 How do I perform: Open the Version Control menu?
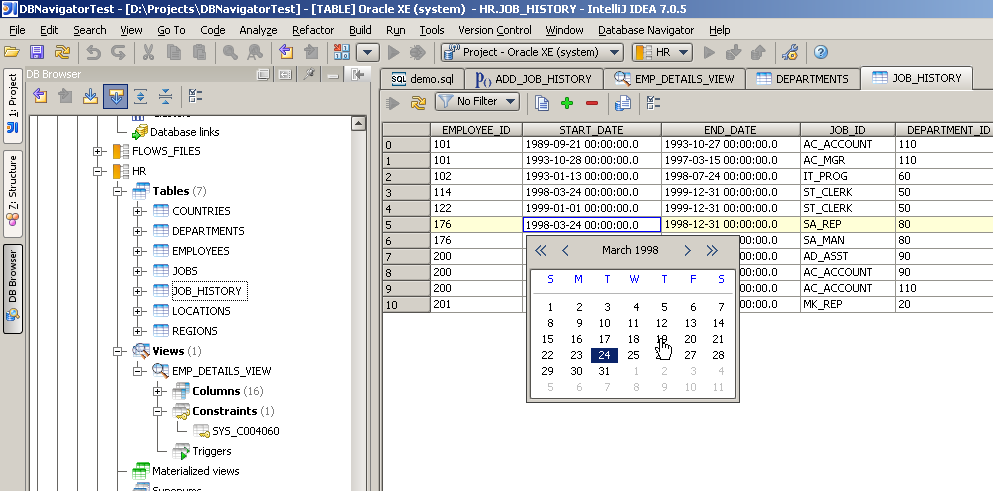pyautogui.click(x=495, y=30)
